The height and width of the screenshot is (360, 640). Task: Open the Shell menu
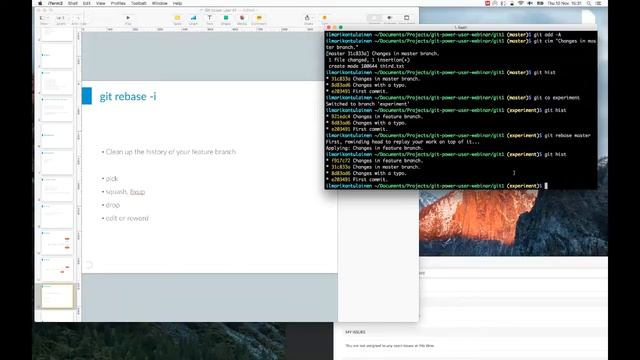click(73, 3)
